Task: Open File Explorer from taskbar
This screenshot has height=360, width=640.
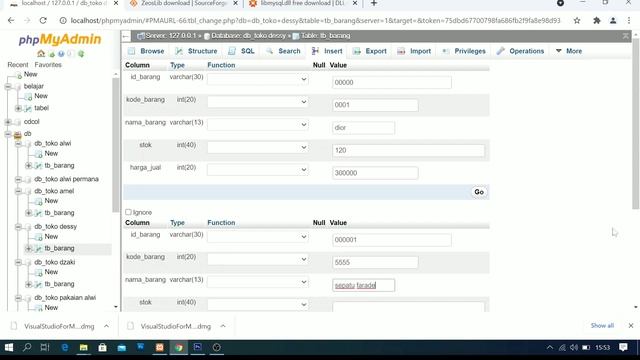Action: [84, 347]
